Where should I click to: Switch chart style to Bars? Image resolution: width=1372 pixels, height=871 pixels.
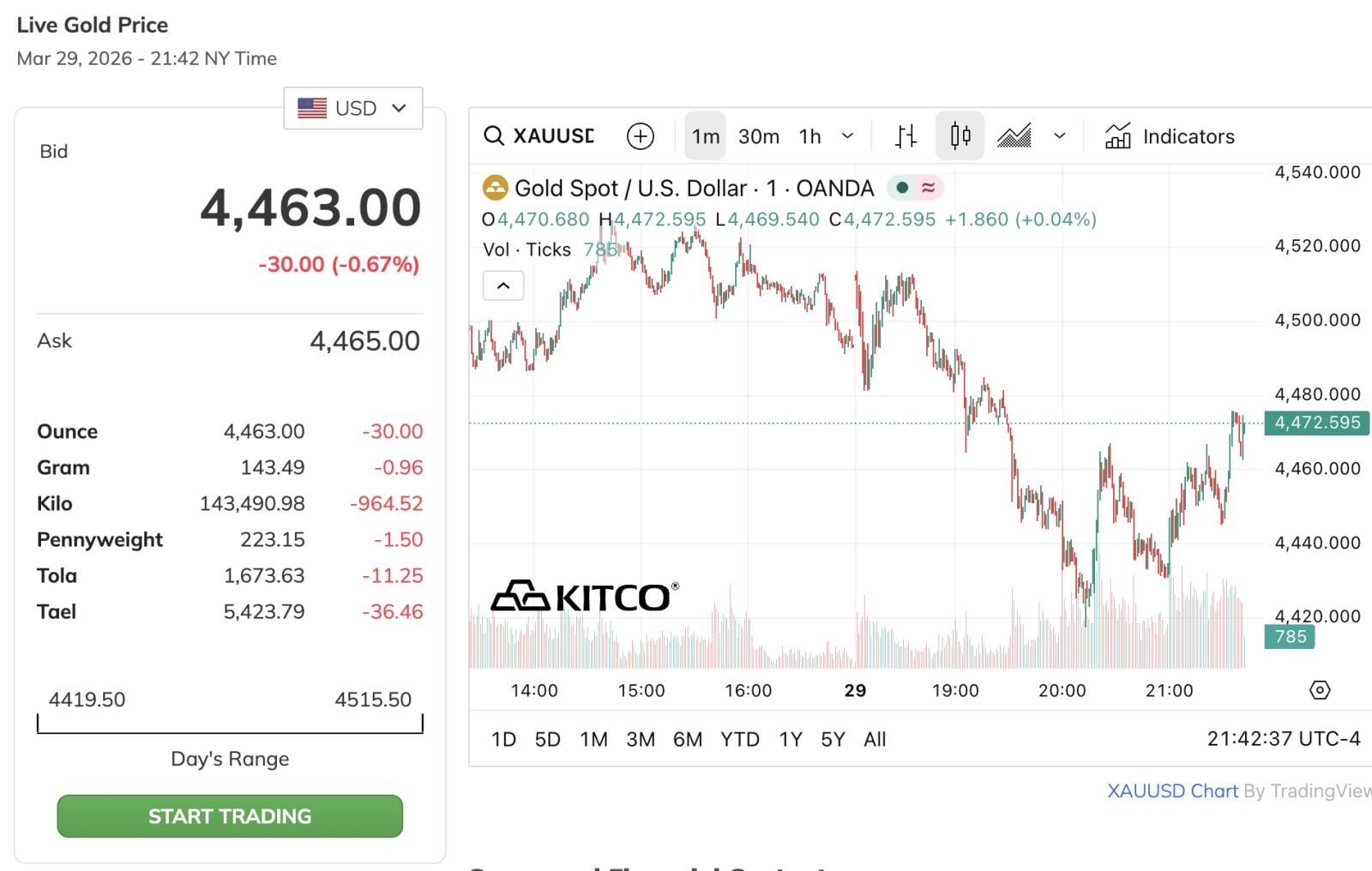click(906, 136)
